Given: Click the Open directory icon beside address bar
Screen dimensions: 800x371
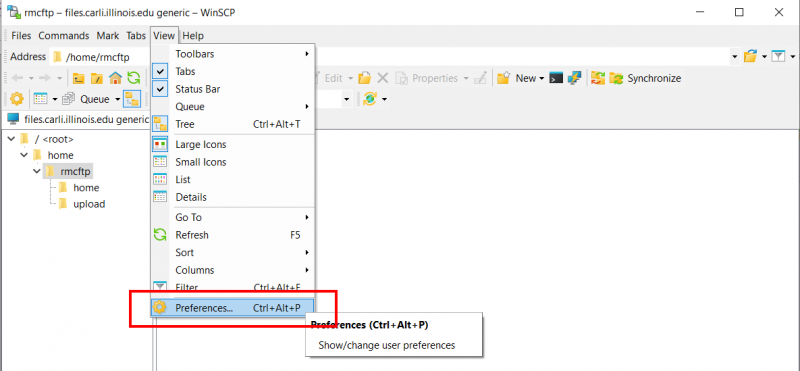Looking at the screenshot, I should (750, 57).
